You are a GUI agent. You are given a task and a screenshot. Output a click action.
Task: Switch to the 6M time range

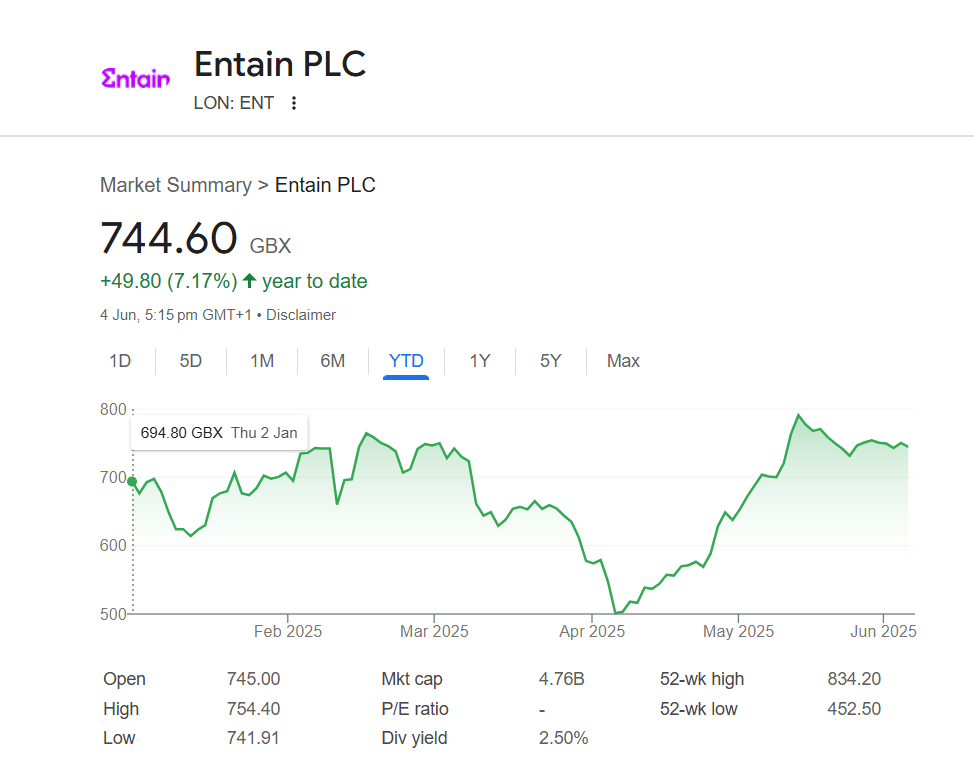click(x=332, y=361)
